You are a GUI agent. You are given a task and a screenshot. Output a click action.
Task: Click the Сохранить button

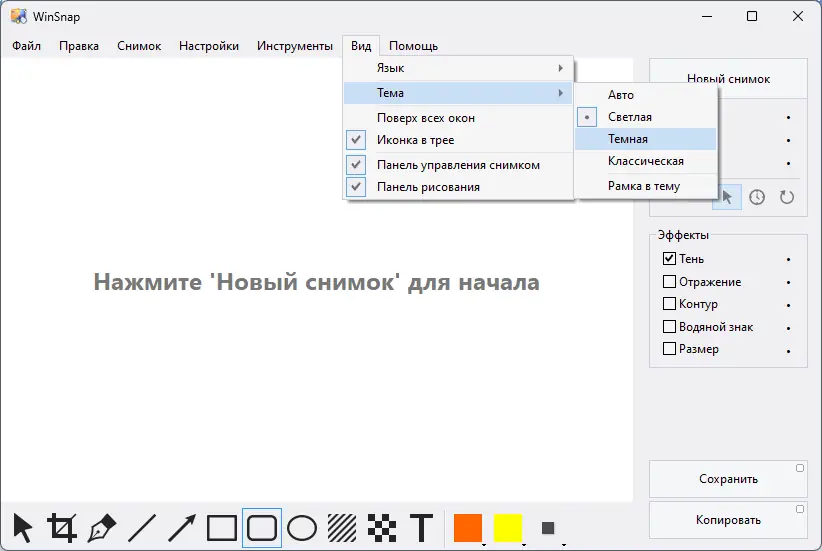(728, 479)
